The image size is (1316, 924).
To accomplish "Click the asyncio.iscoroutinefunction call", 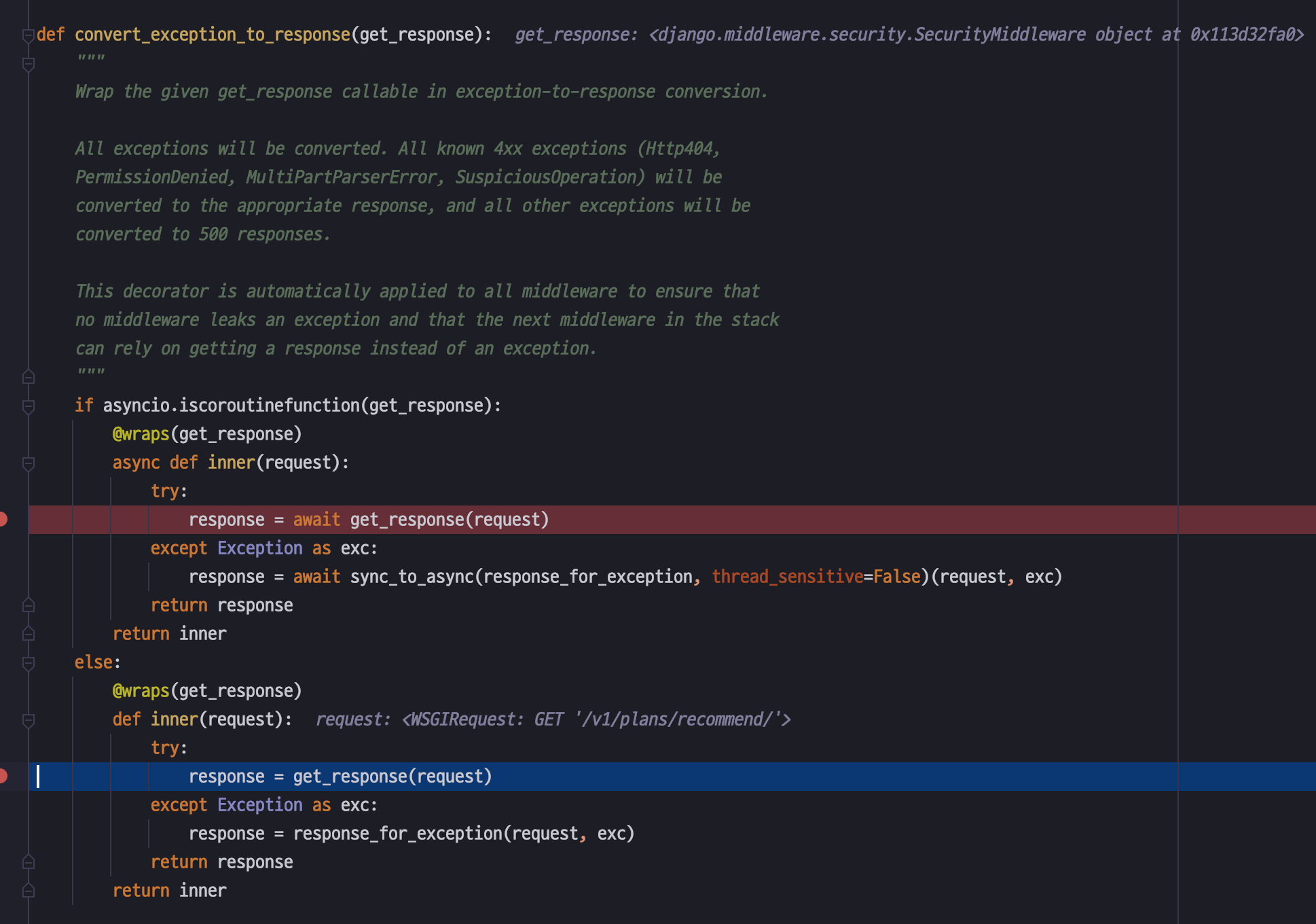I will pos(231,406).
